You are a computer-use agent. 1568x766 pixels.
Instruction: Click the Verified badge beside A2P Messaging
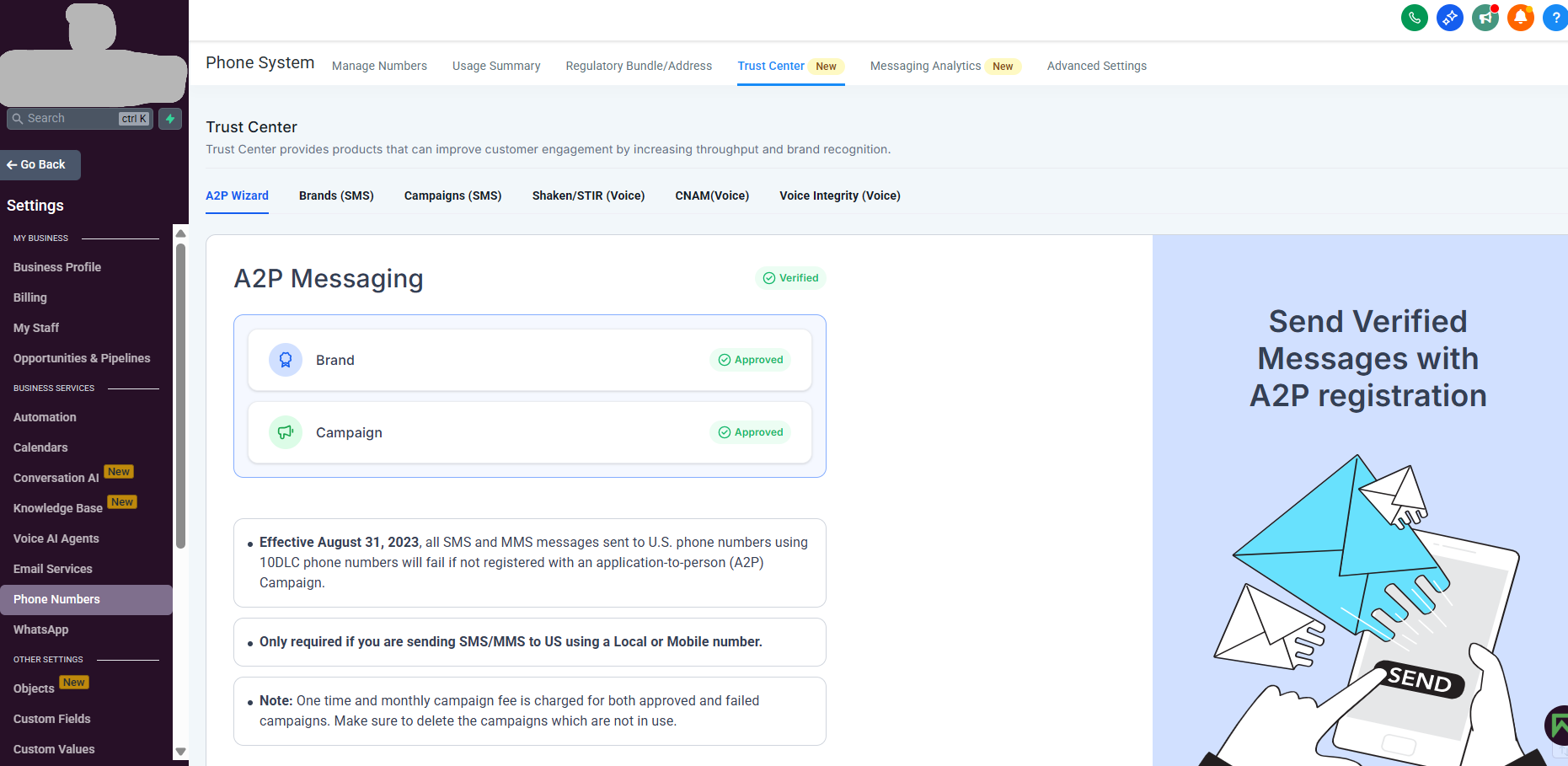(x=790, y=278)
